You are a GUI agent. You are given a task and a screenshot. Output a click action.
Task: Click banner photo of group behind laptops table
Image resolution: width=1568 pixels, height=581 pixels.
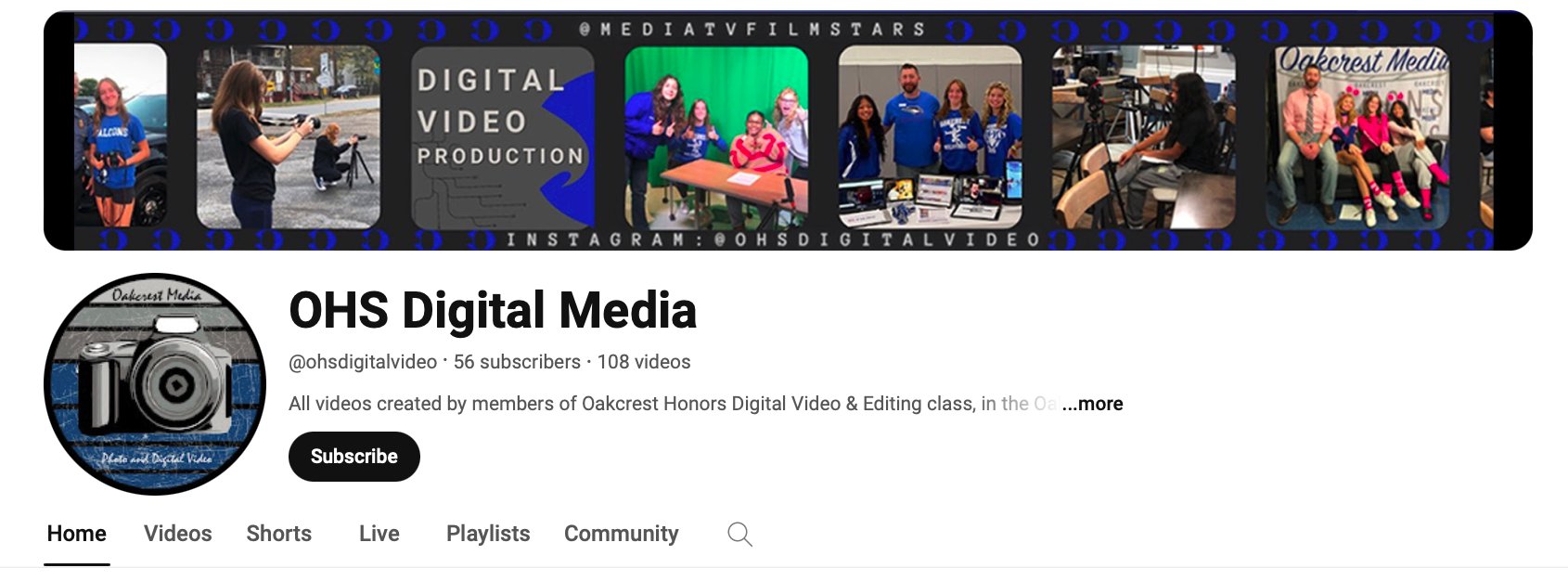coord(931,137)
